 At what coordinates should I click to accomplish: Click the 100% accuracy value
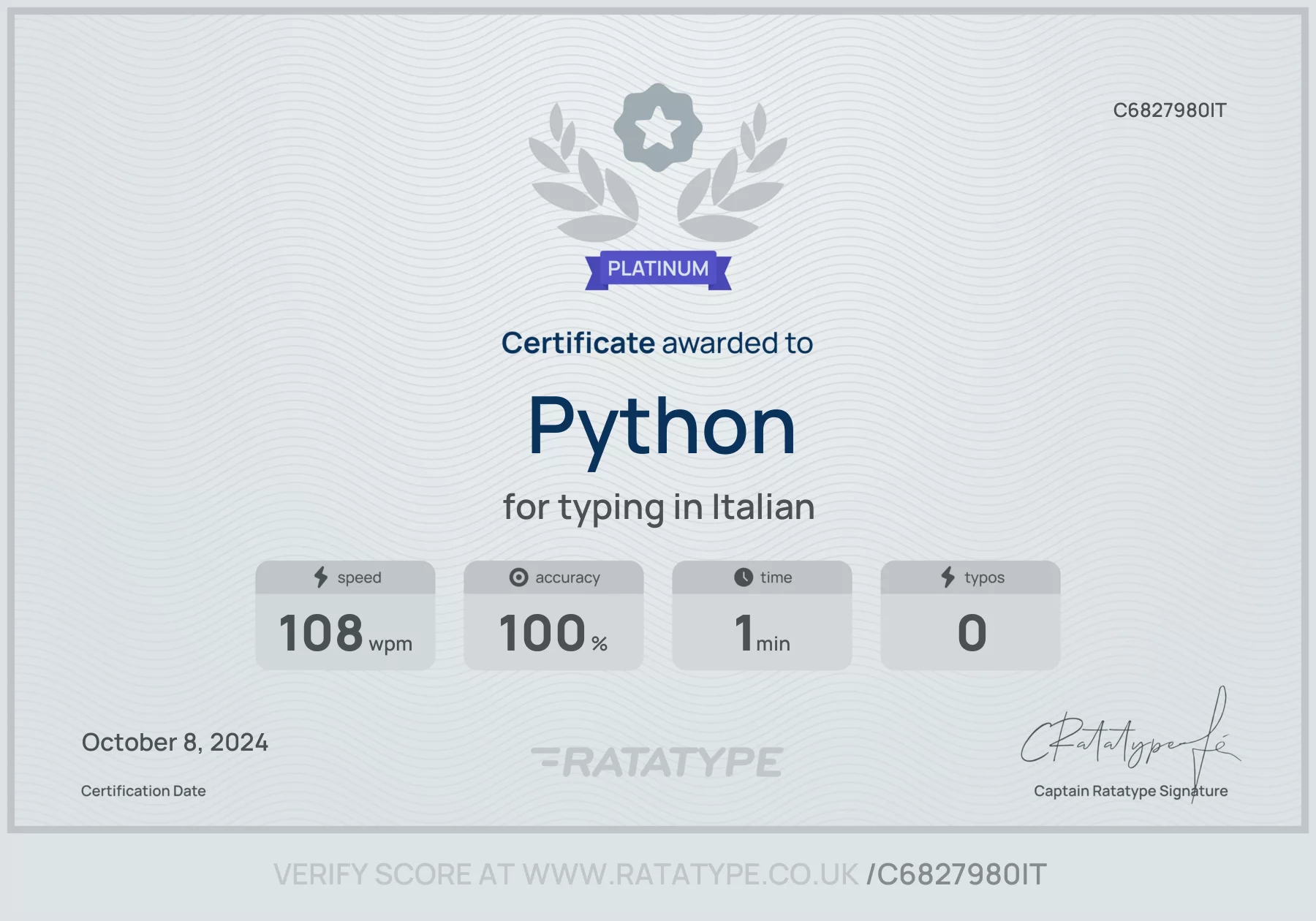[x=553, y=633]
